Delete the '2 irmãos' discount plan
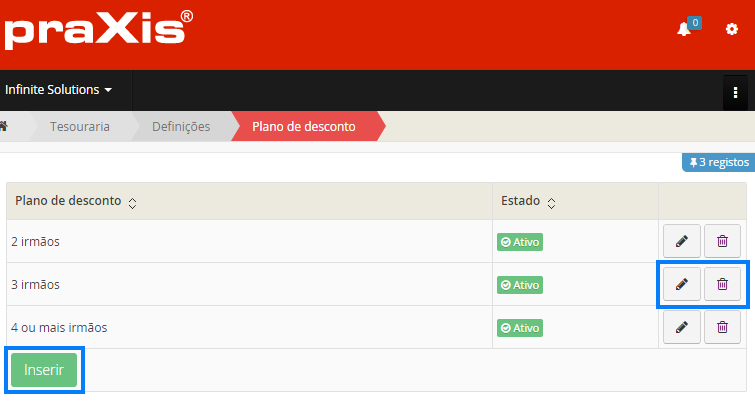The width and height of the screenshot is (755, 401). [x=722, y=241]
